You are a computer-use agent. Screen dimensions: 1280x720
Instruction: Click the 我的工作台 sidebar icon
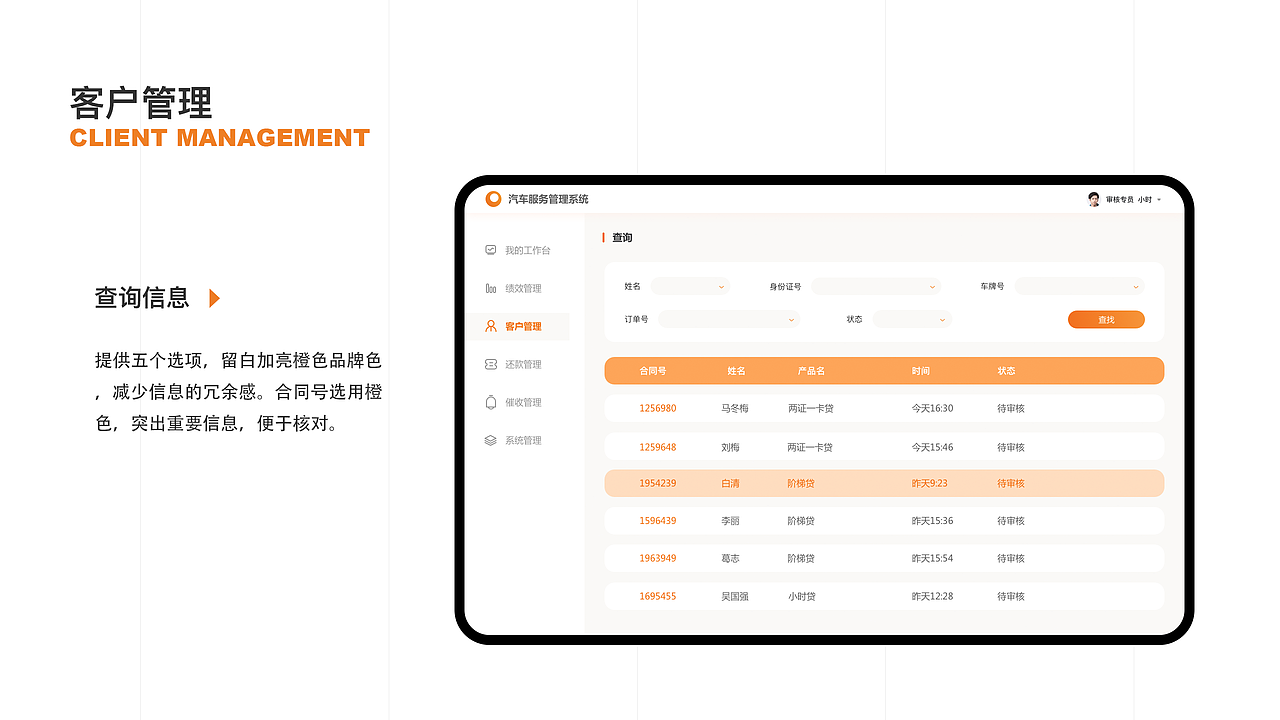[490, 250]
